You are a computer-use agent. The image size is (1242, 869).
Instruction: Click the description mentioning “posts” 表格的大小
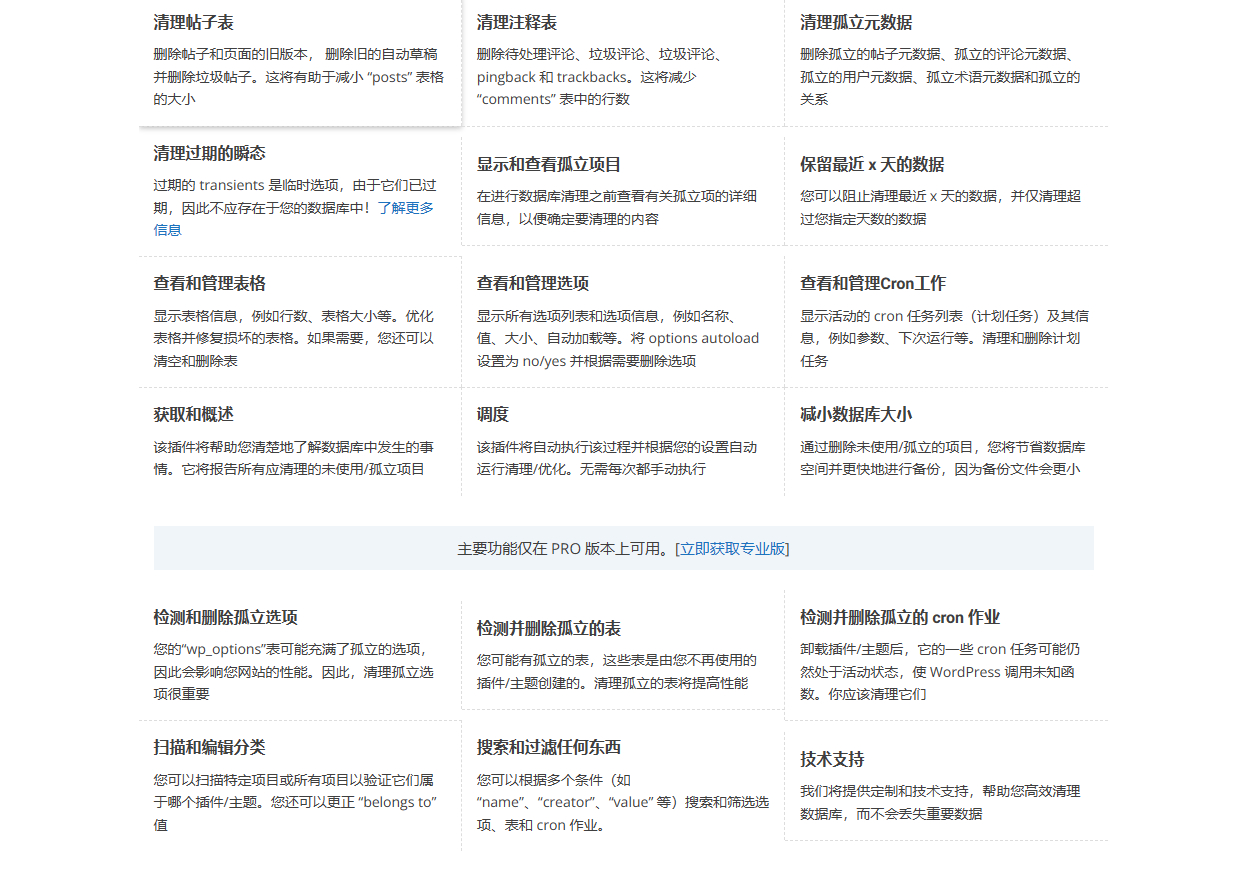299,77
